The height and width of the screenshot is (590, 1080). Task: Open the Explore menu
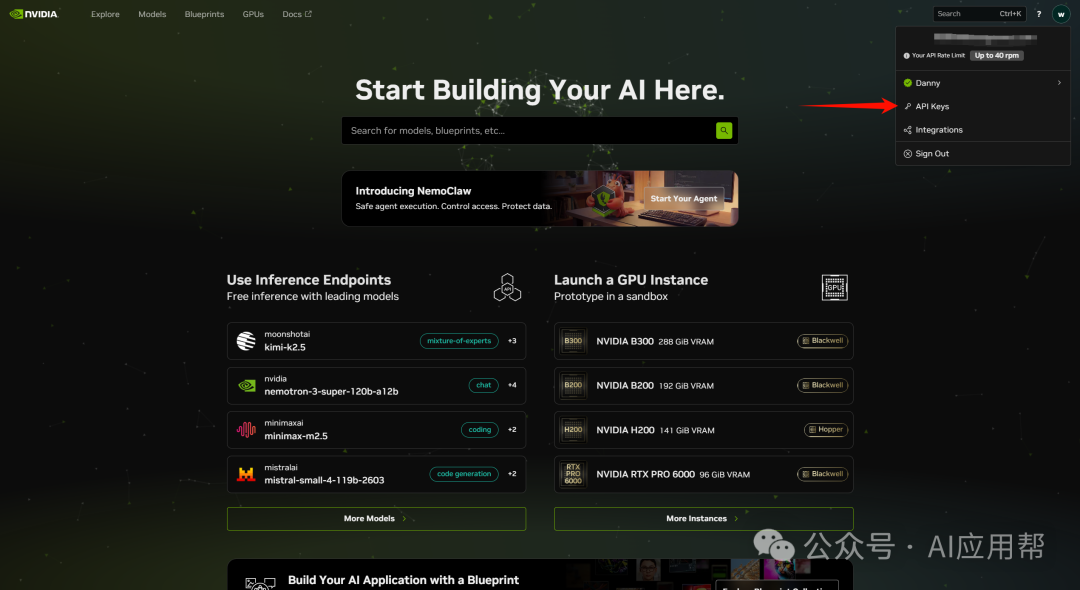(105, 14)
